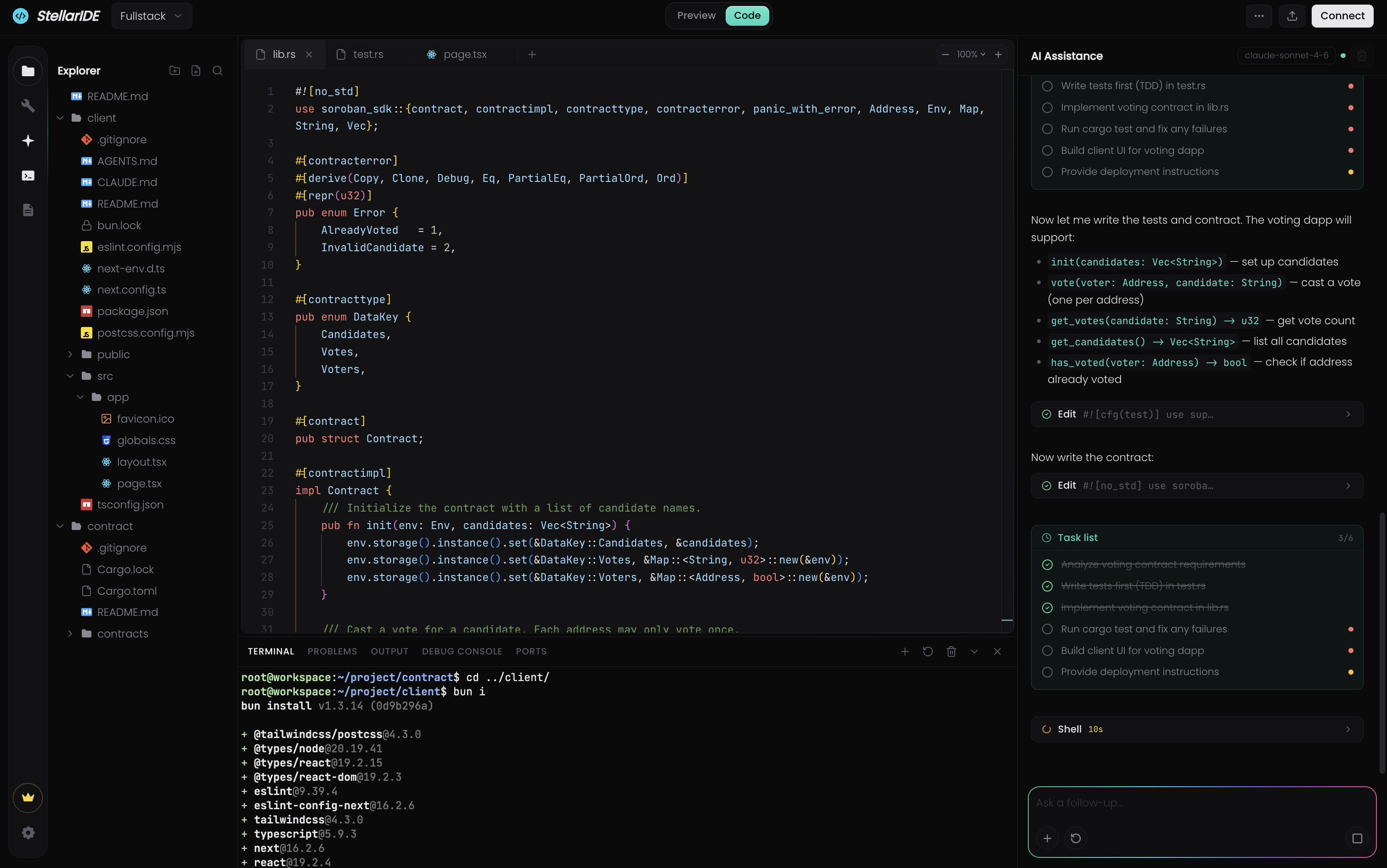Click the retry icon in follow-up box
Screen dimensions: 1387x868
(1076, 839)
